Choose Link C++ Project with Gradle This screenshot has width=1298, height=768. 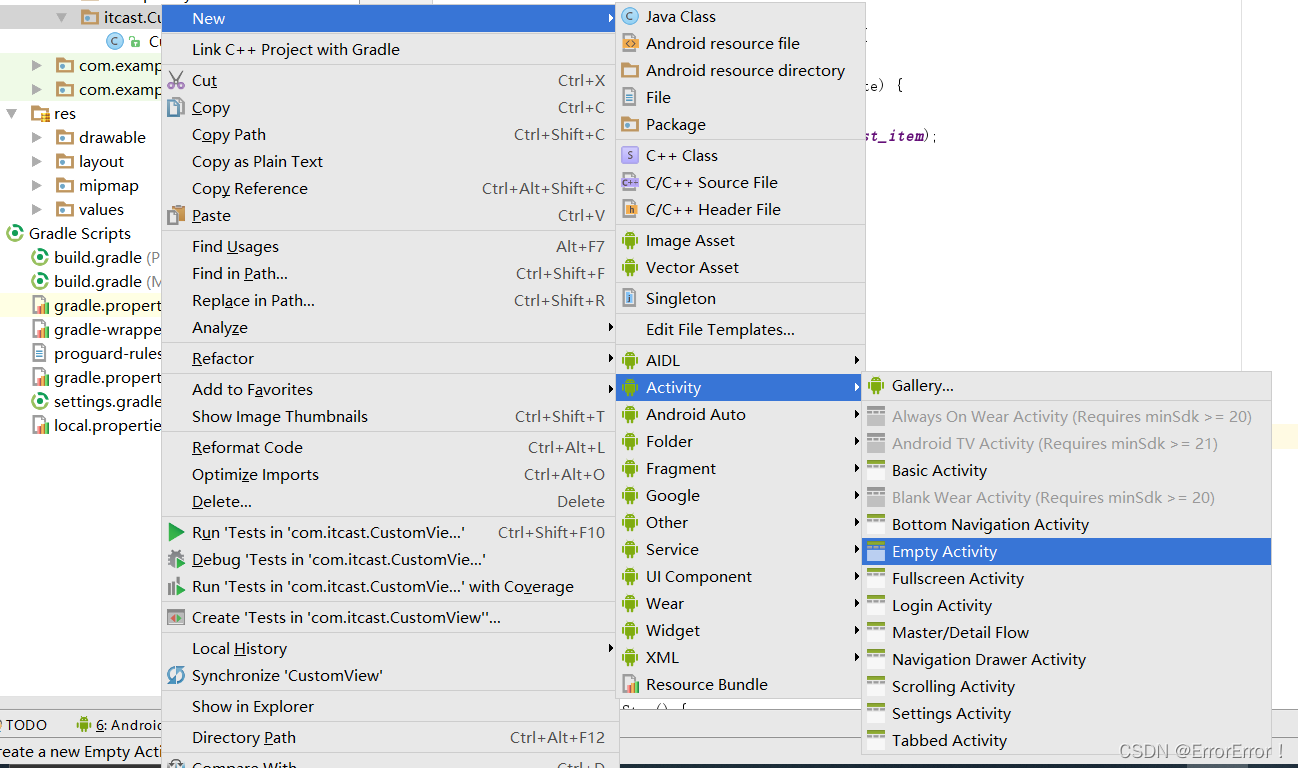tap(390, 49)
